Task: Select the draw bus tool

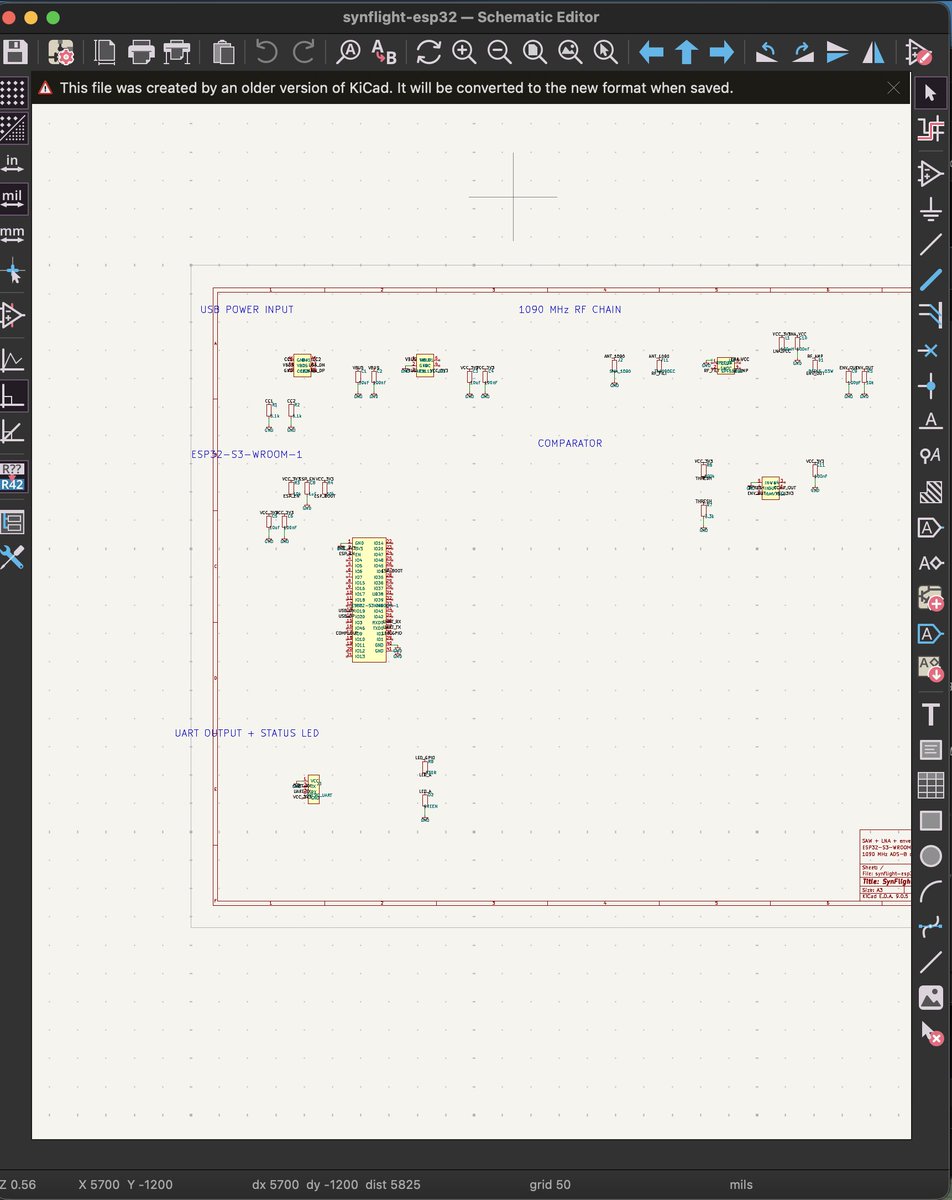Action: [x=931, y=280]
